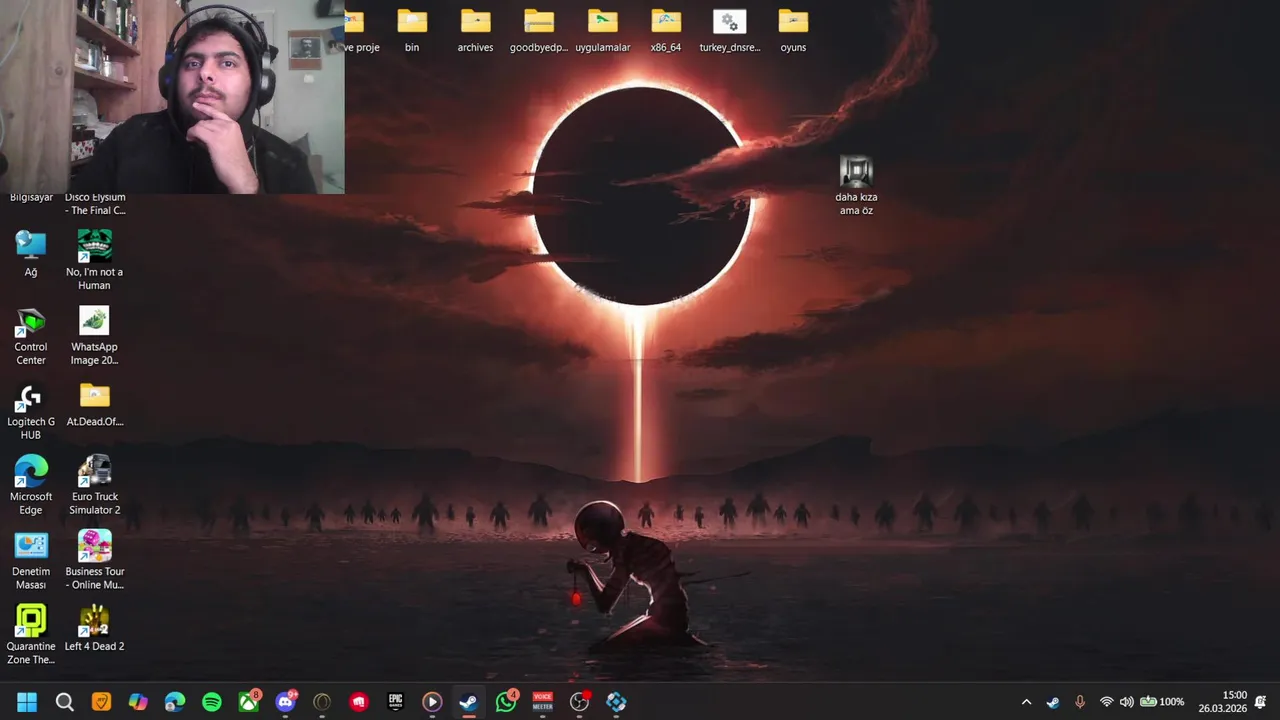Click the battery 100% indicator
1280x720 pixels.
1162,702
